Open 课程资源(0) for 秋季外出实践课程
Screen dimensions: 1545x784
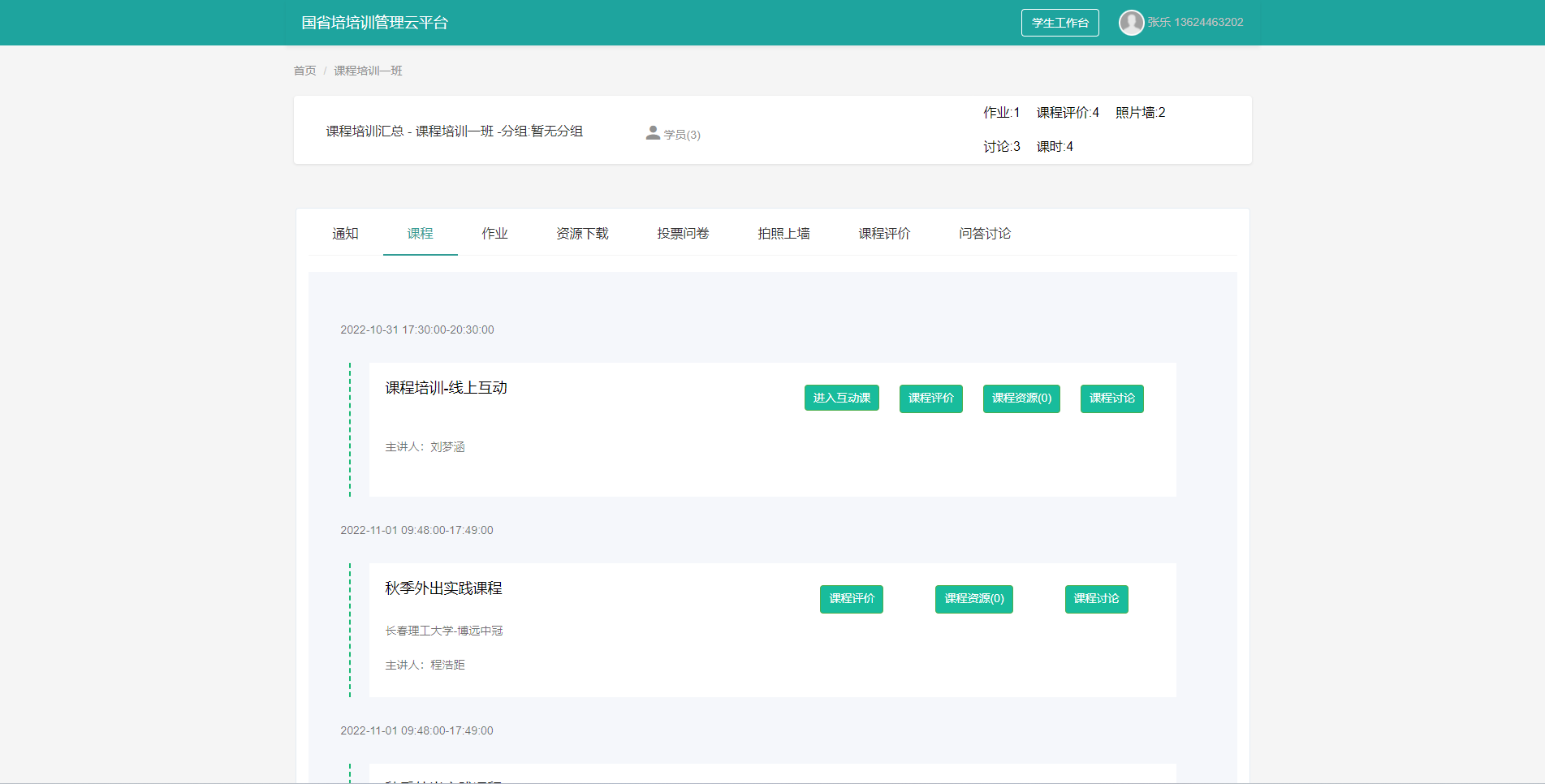tap(973, 599)
